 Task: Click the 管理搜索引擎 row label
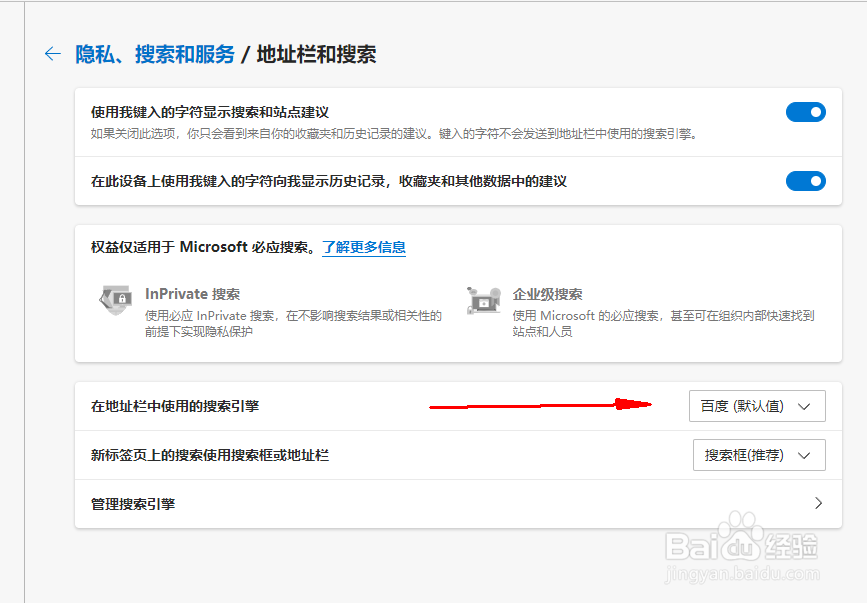(133, 504)
